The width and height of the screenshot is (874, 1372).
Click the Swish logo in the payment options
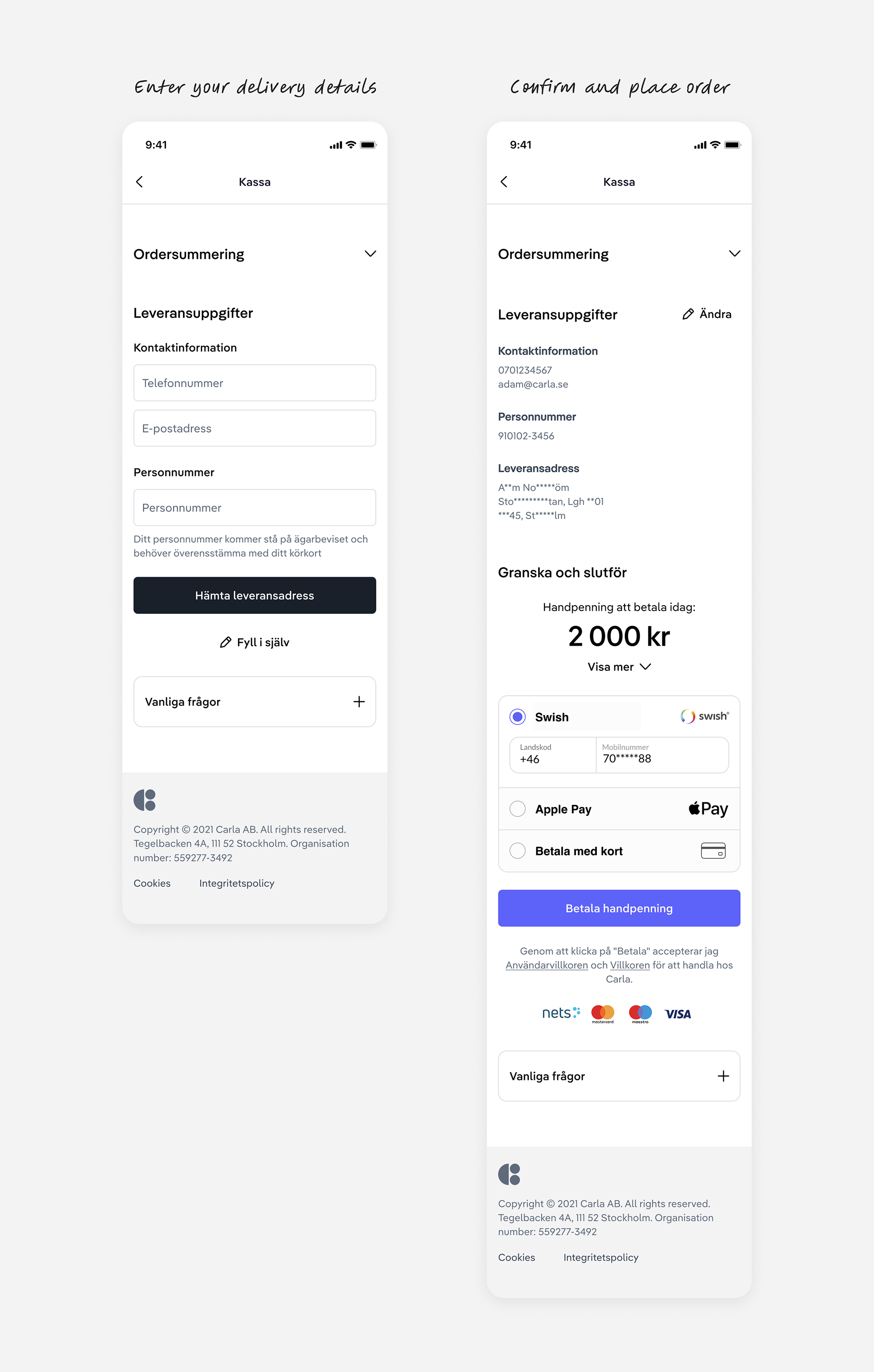click(704, 716)
